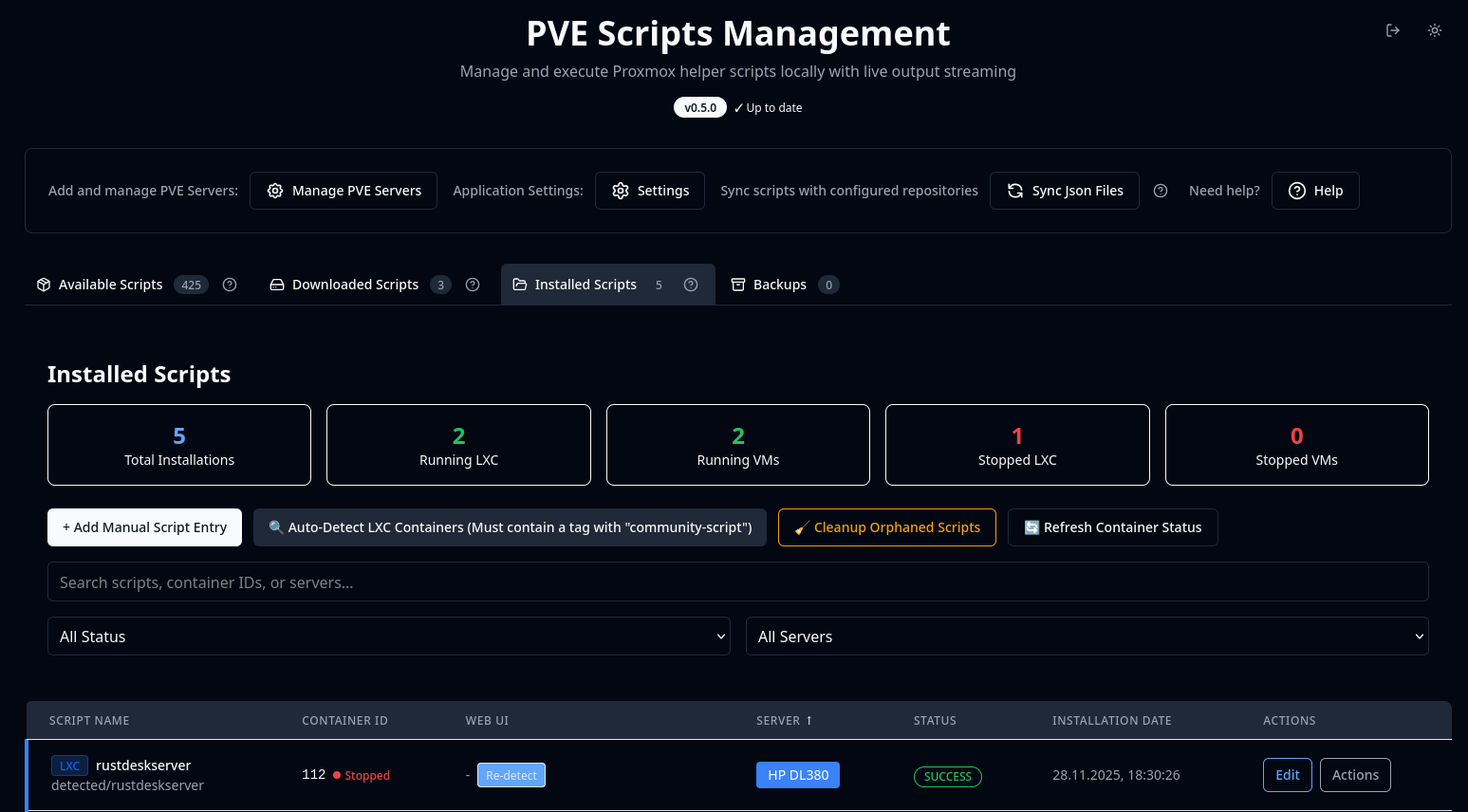The width and height of the screenshot is (1468, 812).
Task: Click help icon beside Downloaded Scripts tab
Action: [473, 285]
